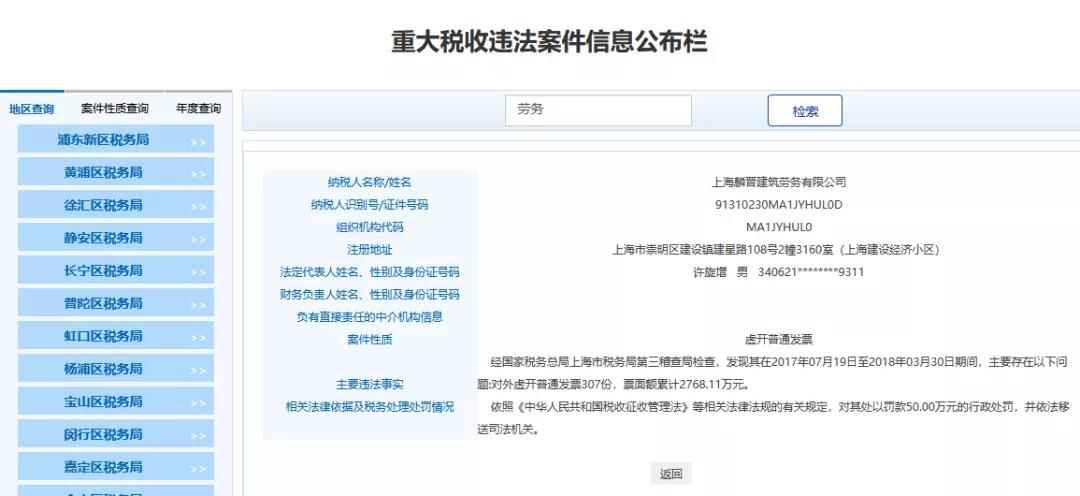The height and width of the screenshot is (496, 1080).
Task: Switch to the 地区查询 tab
Action: point(31,109)
